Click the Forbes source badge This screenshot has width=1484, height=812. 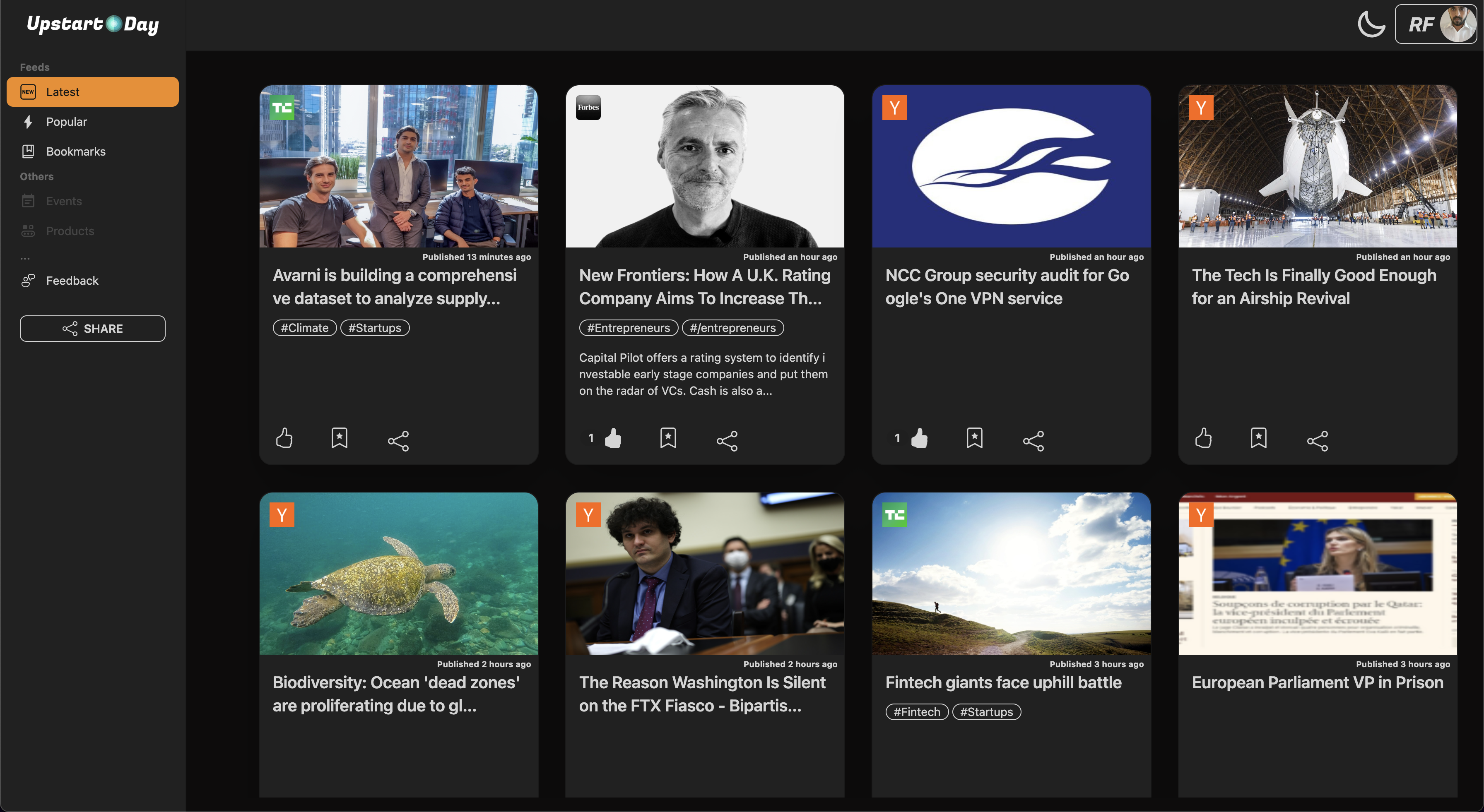coord(588,108)
